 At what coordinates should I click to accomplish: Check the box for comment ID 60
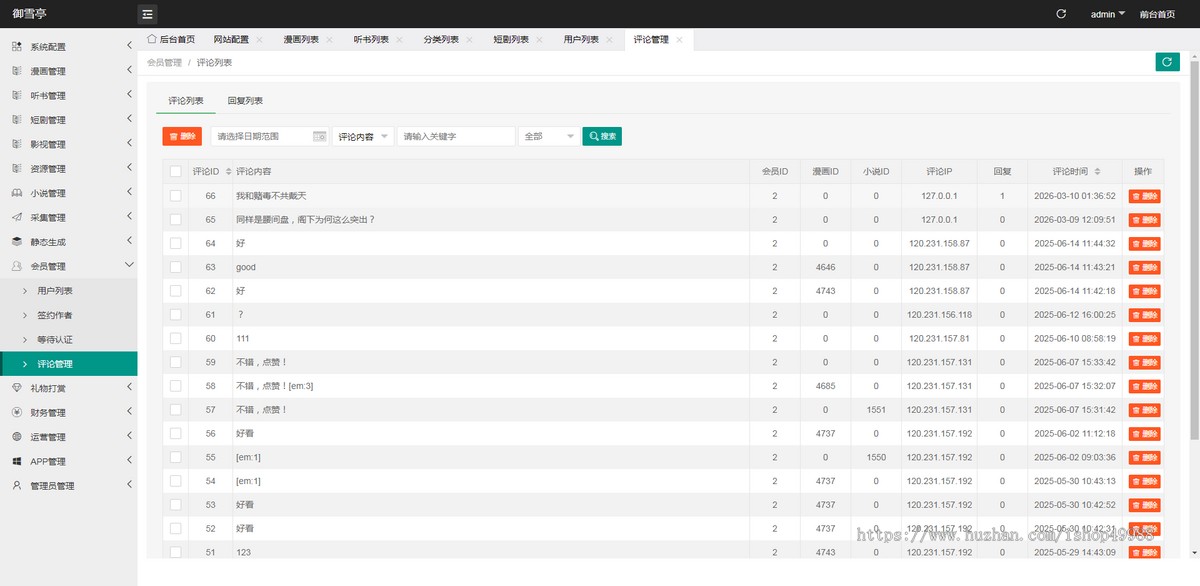(x=176, y=338)
